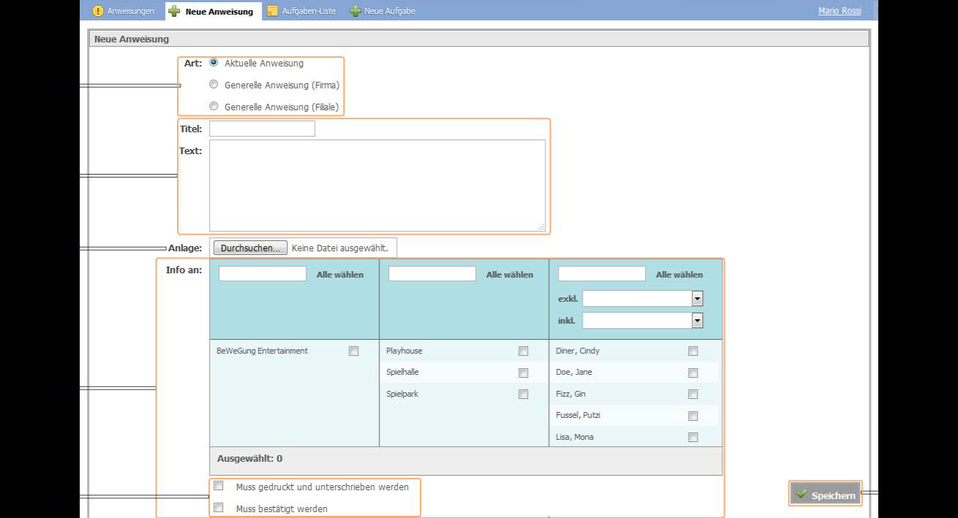This screenshot has height=518, width=958.
Task: Enable Muss gedruckt und unterschrieben werden
Action: (218, 486)
